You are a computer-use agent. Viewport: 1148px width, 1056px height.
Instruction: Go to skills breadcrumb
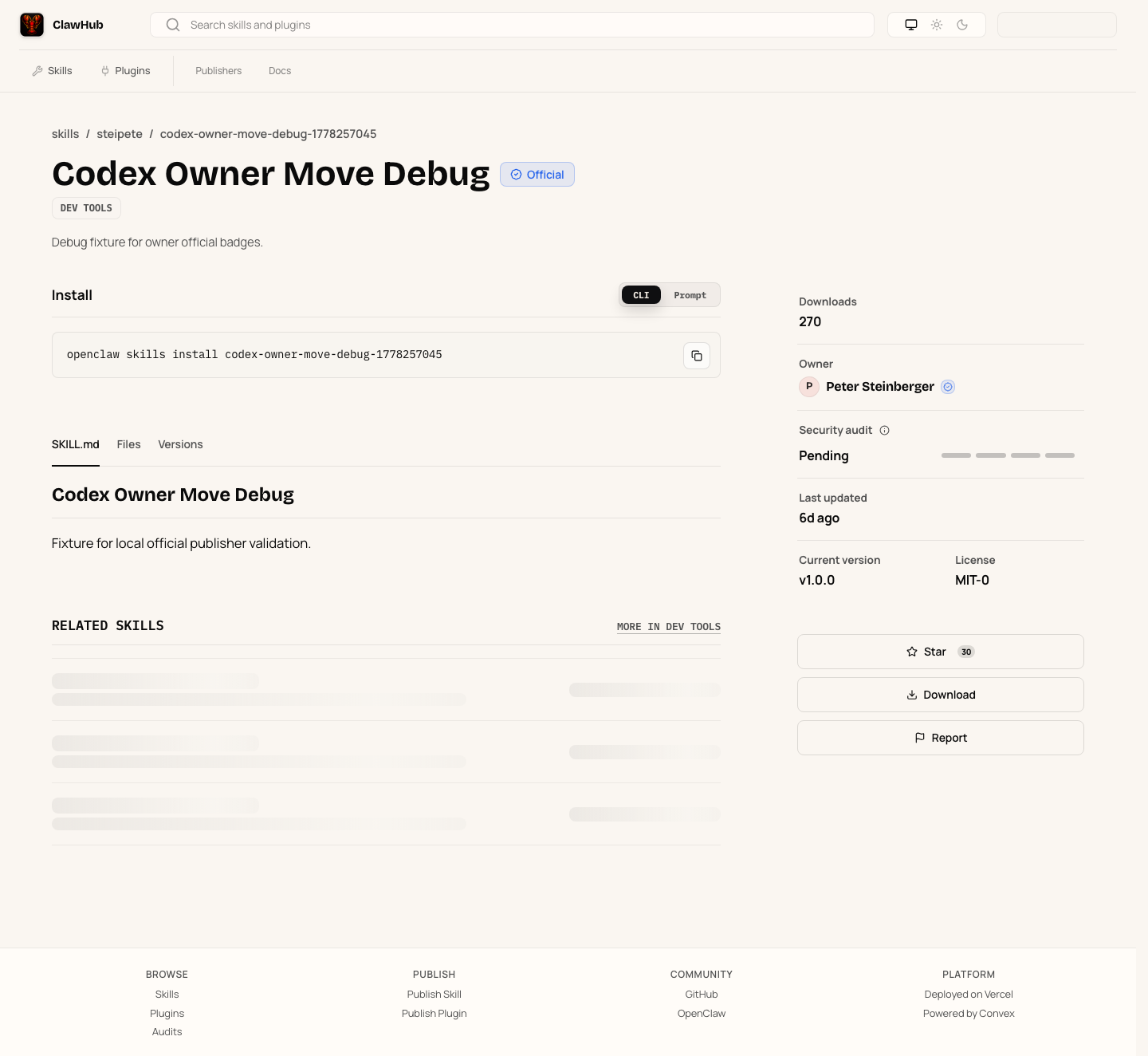[x=65, y=134]
